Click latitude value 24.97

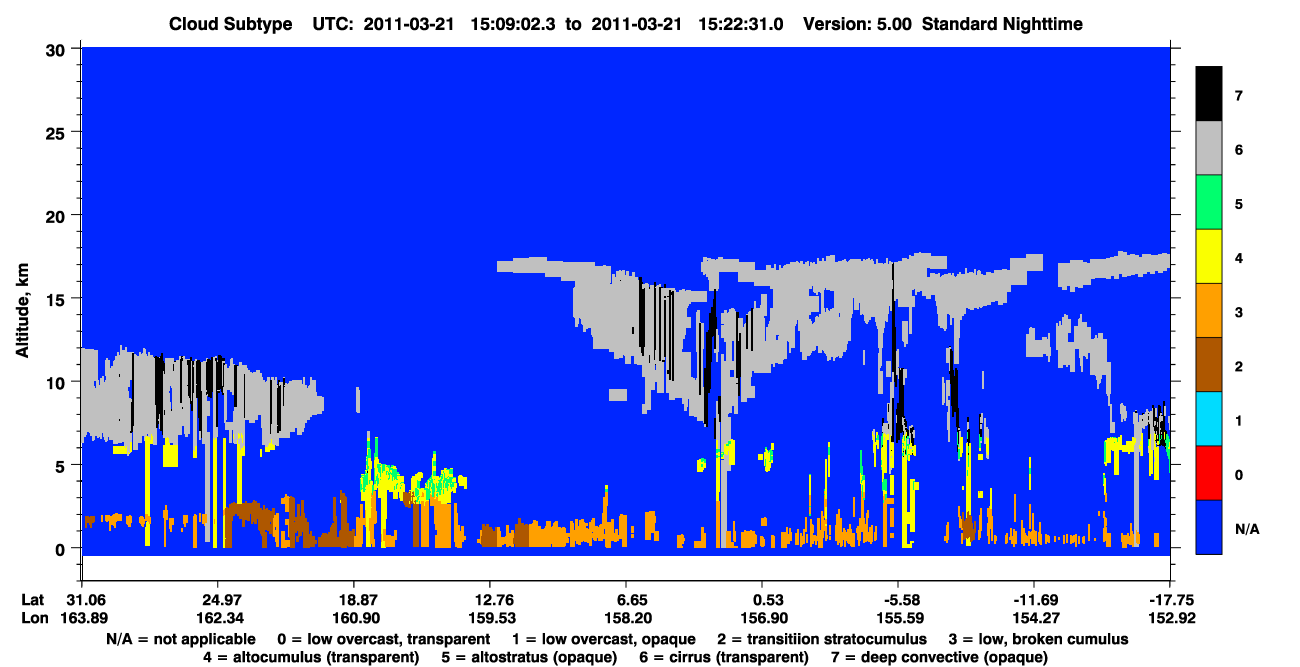point(217,600)
